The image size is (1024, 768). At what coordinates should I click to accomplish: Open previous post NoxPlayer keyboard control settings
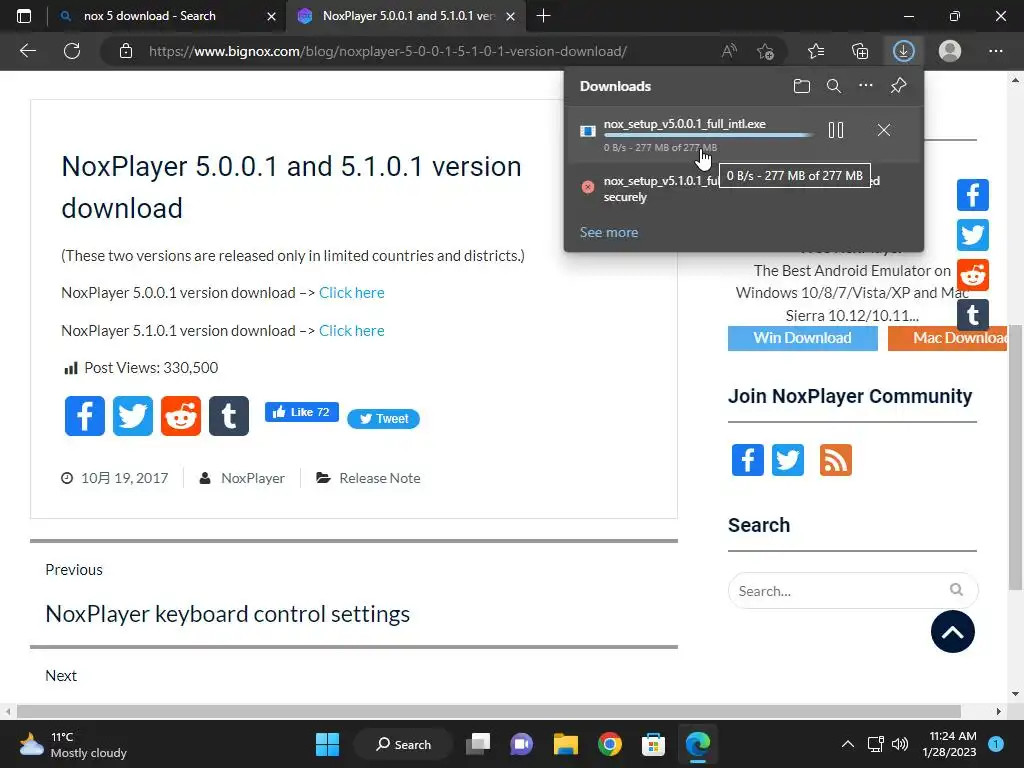coord(227,614)
